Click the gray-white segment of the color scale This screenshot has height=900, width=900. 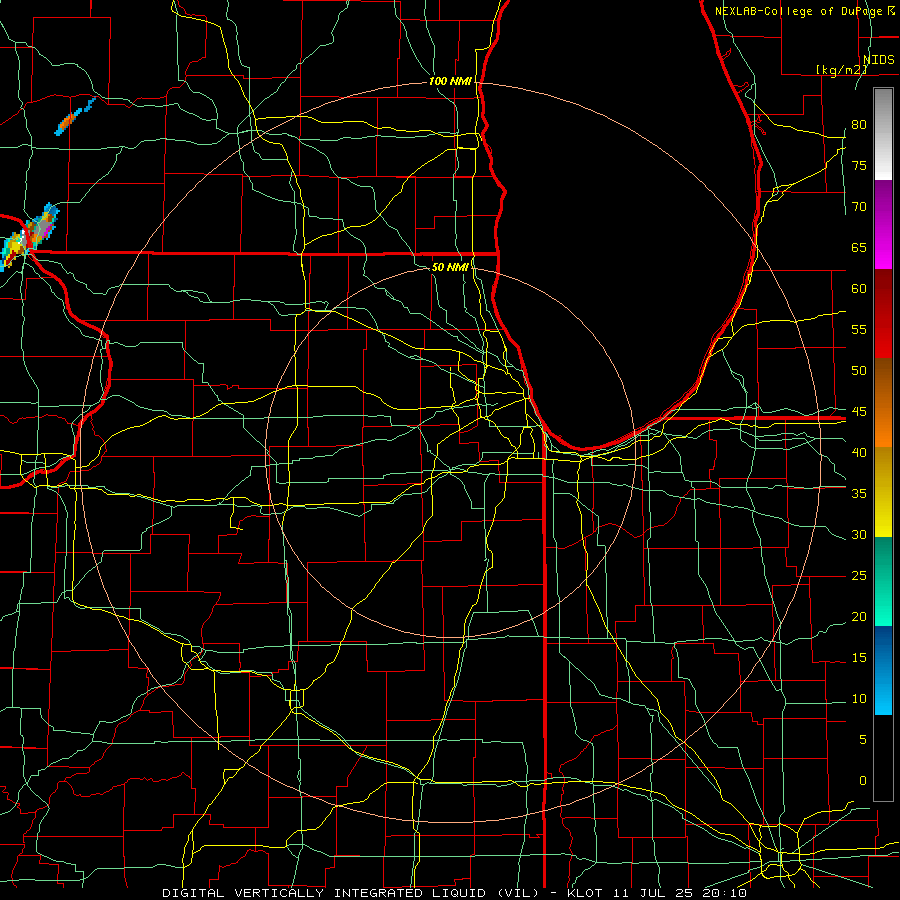point(883,135)
